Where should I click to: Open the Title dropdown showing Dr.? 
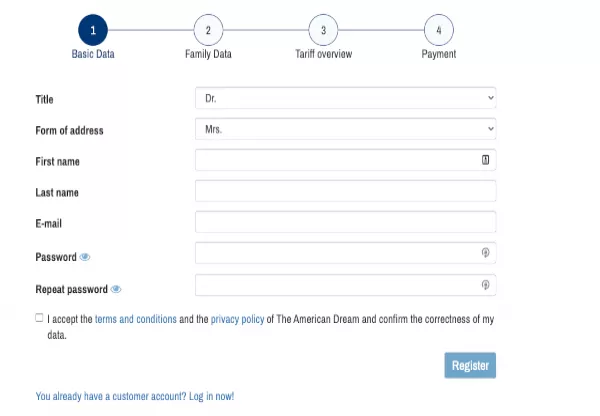click(x=346, y=98)
